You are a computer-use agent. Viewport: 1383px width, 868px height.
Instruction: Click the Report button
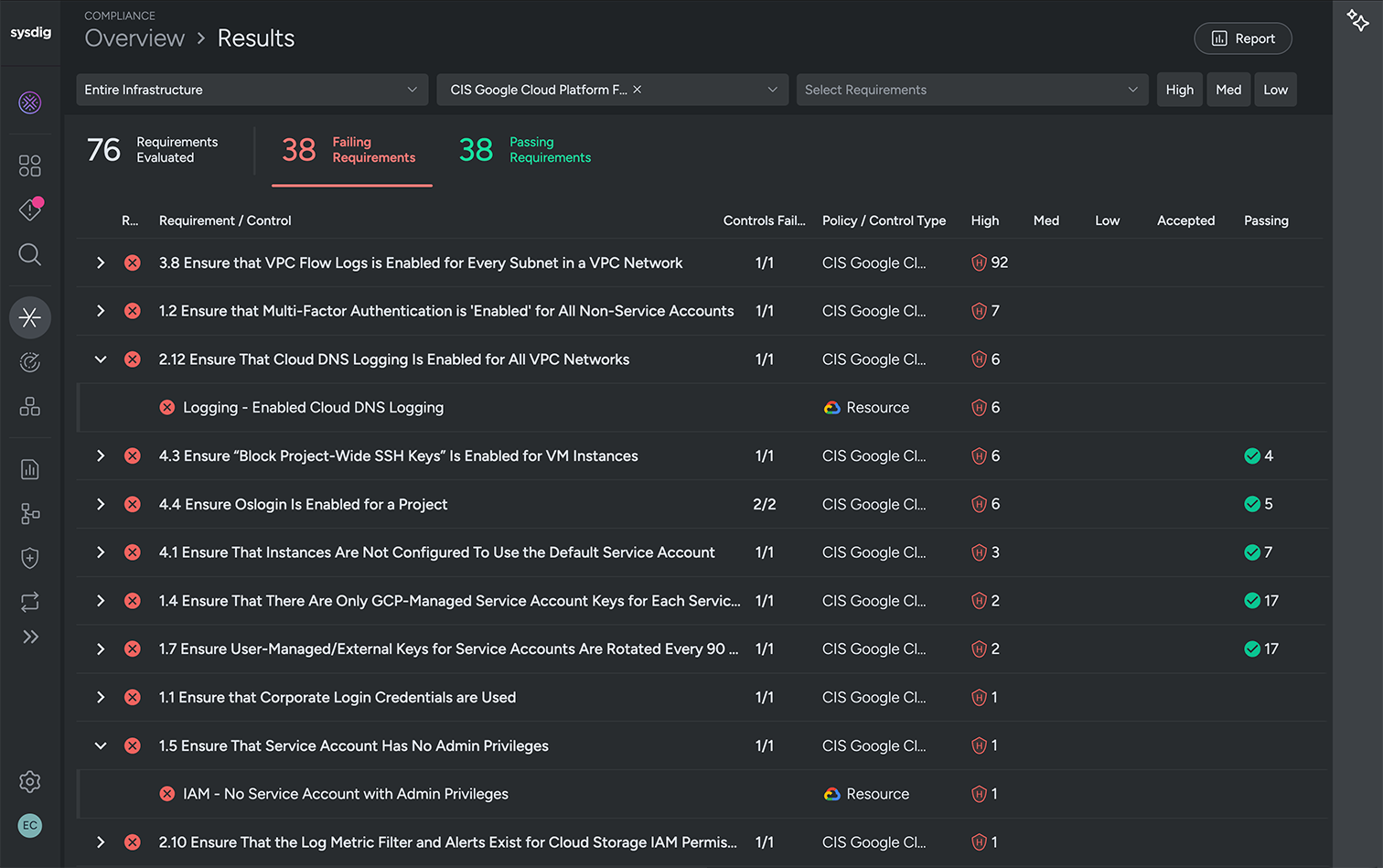tap(1242, 38)
